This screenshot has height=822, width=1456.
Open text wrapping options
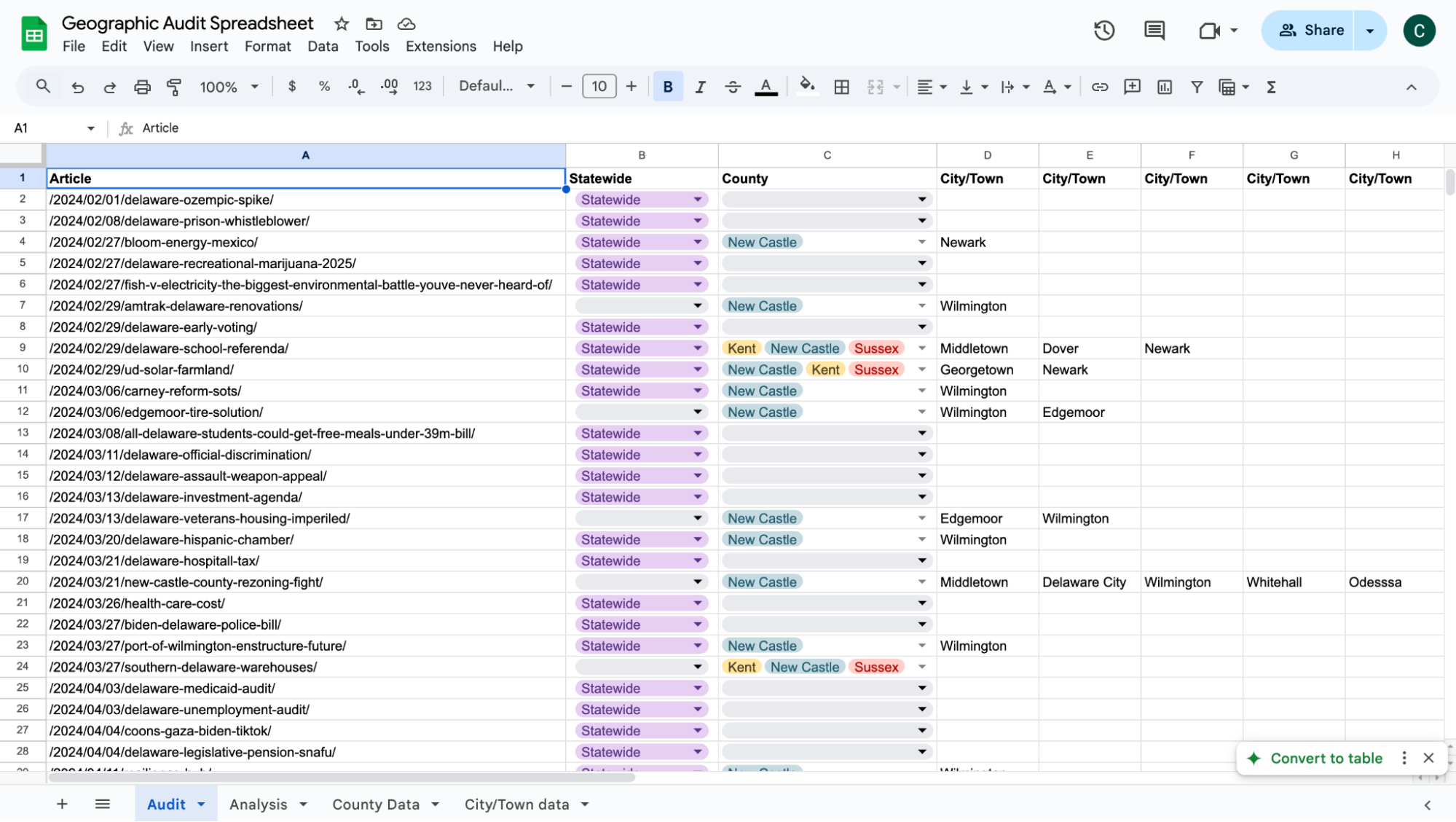click(1015, 87)
